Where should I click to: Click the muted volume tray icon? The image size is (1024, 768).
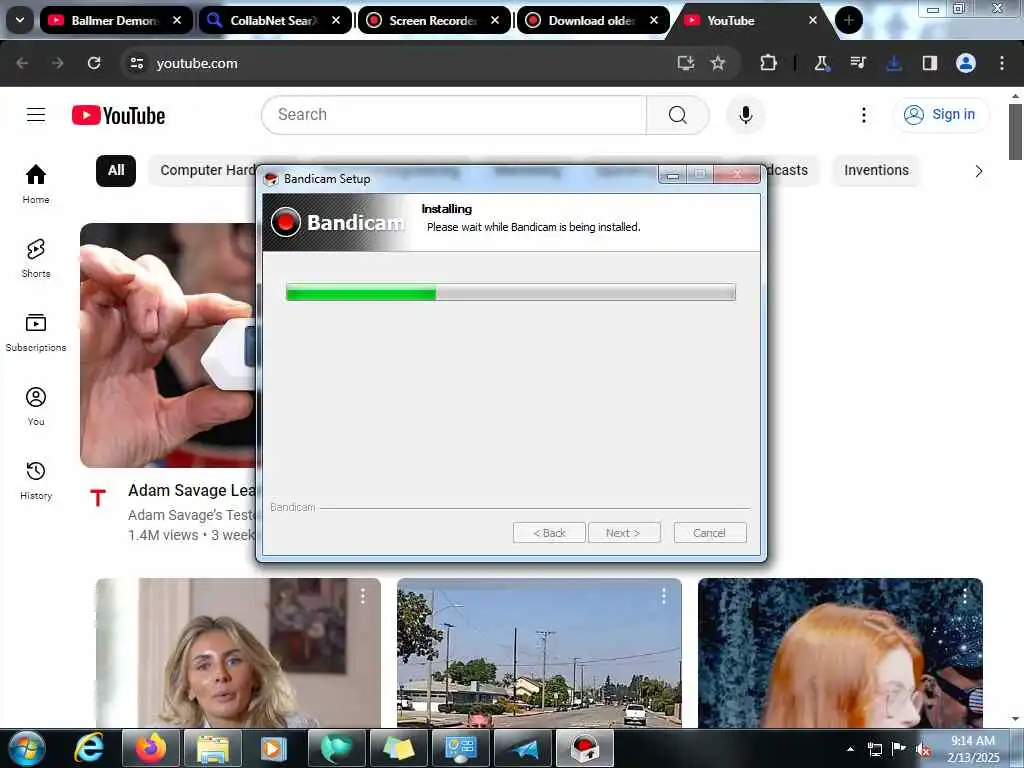(x=923, y=750)
